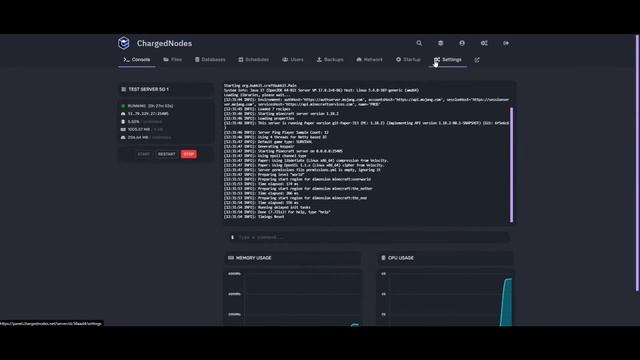Click the external link icon after Settings
Image resolution: width=640 pixels, height=360 pixels.
pyautogui.click(x=477, y=60)
